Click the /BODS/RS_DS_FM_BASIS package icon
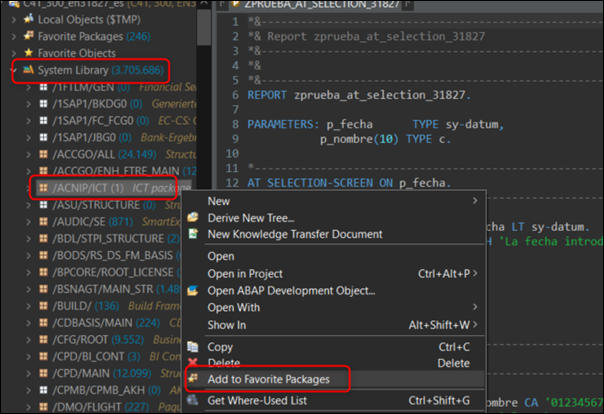604x414 pixels. (x=44, y=255)
